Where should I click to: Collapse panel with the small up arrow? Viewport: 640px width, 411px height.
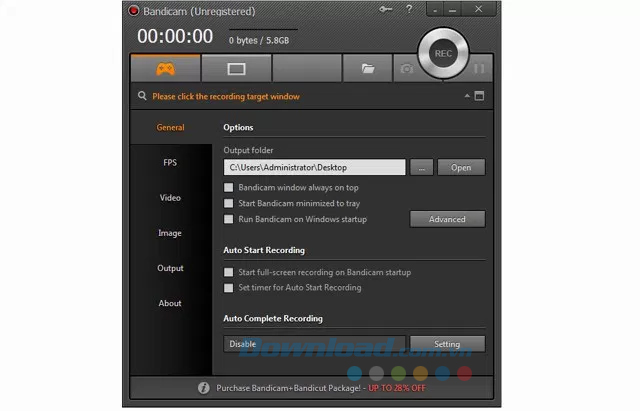pyautogui.click(x=467, y=96)
